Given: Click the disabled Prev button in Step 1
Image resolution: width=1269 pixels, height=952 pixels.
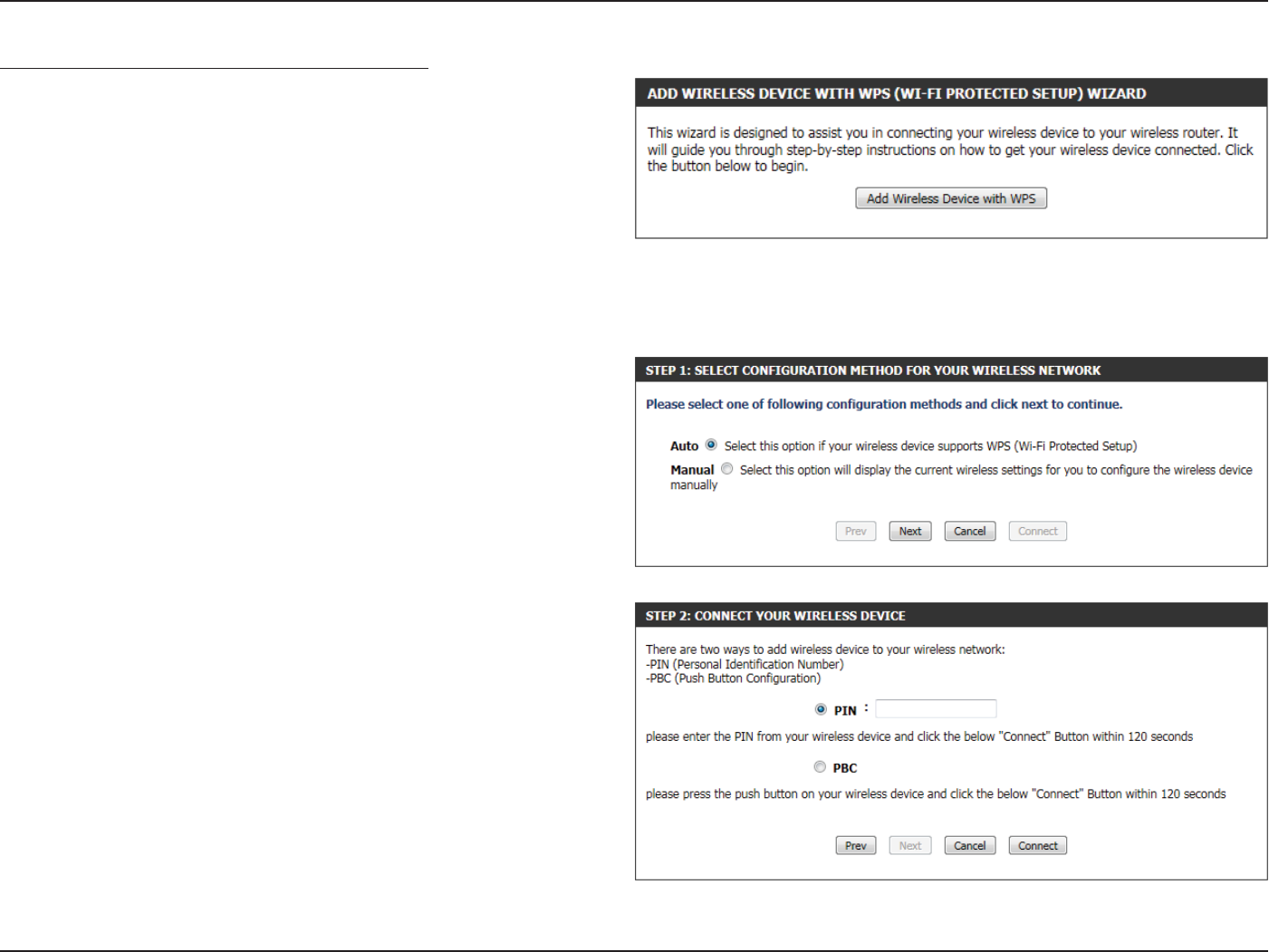Looking at the screenshot, I should 855,531.
